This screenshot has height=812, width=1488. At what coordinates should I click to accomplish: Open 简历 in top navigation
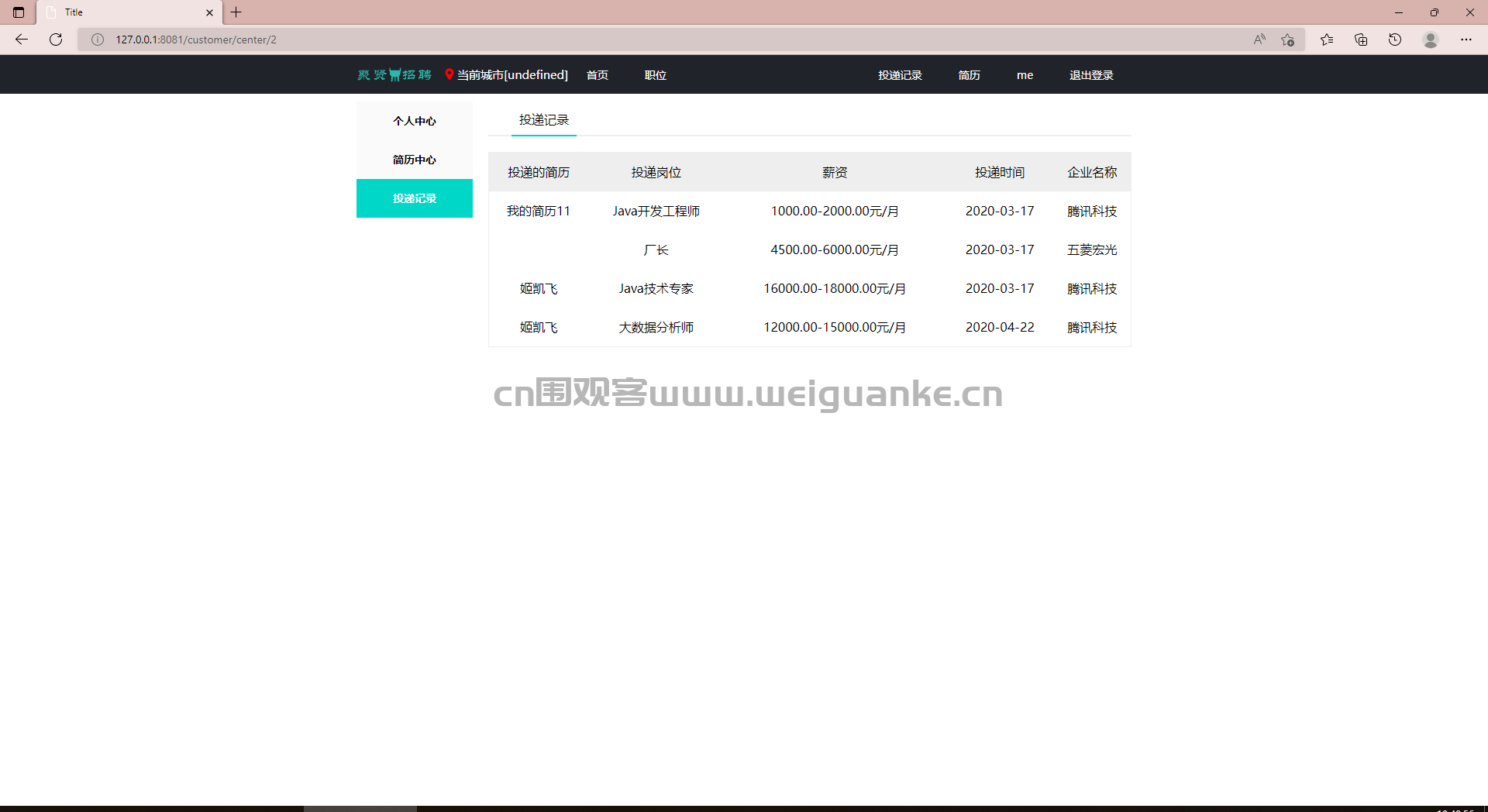[969, 75]
